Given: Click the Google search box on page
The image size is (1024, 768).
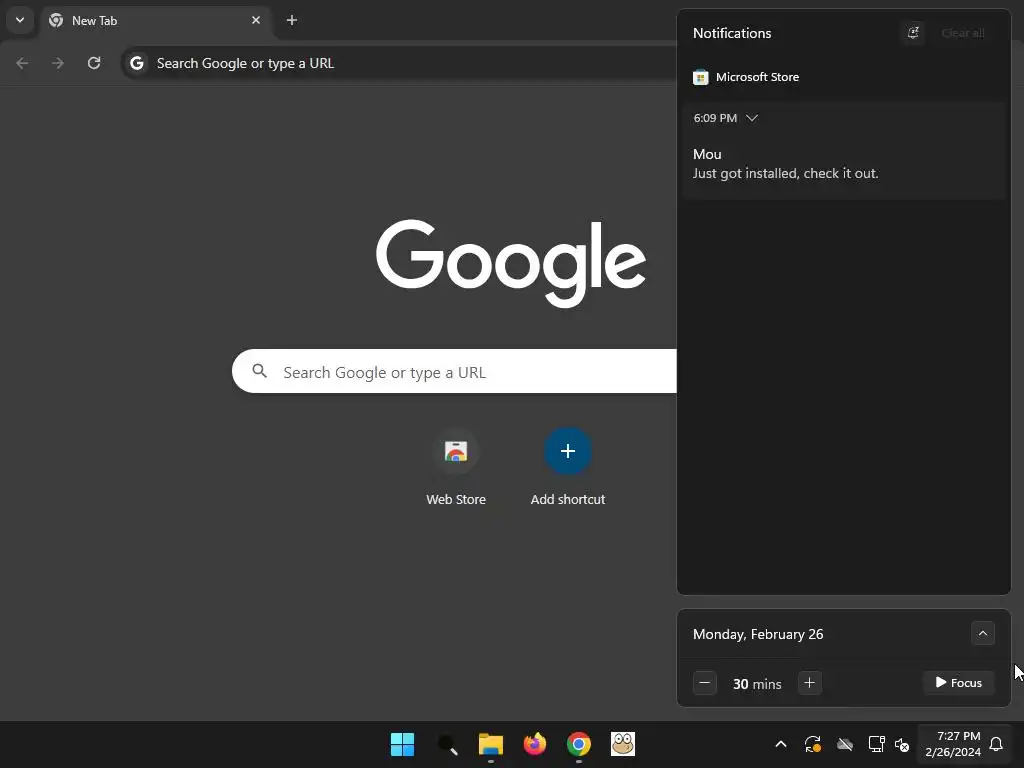Looking at the screenshot, I should (x=455, y=372).
